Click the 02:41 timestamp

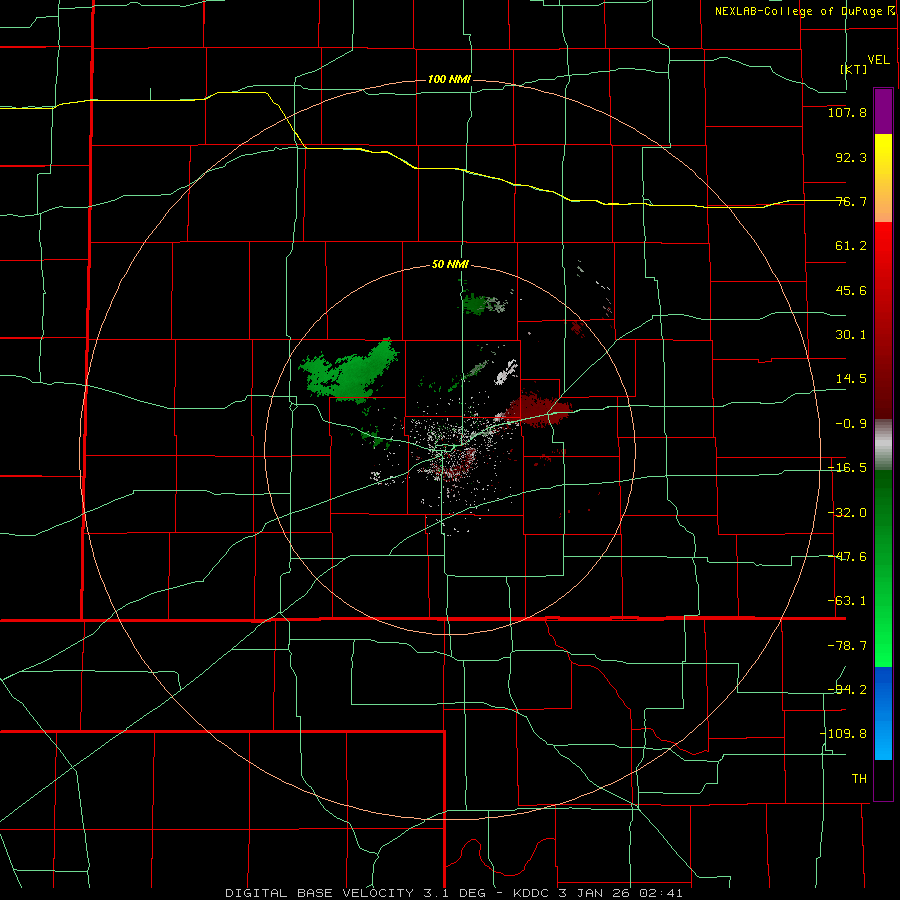coord(662,893)
